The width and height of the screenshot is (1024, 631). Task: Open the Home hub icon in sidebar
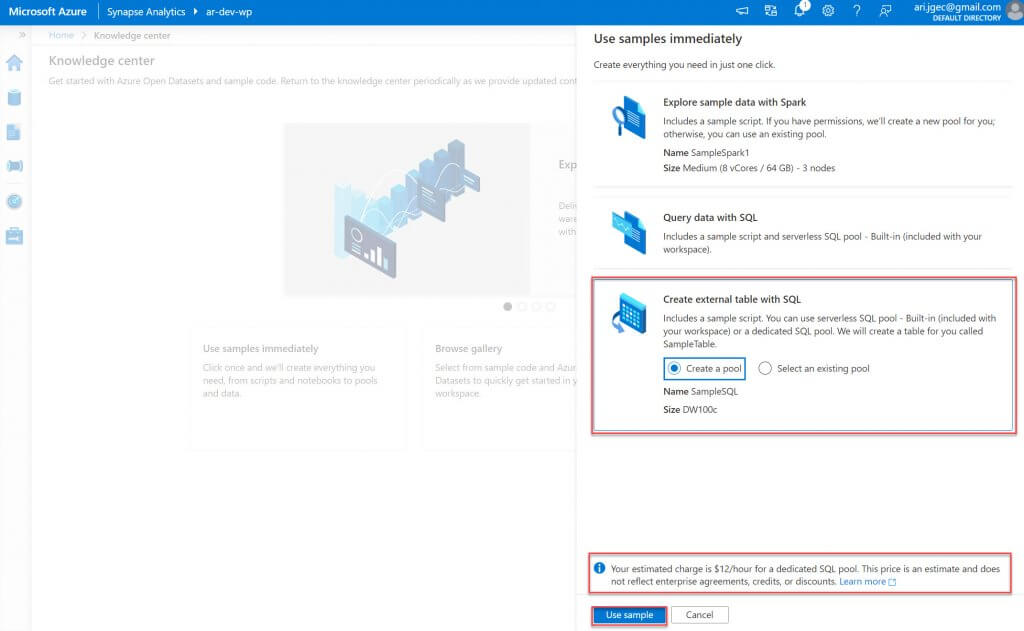pos(14,63)
